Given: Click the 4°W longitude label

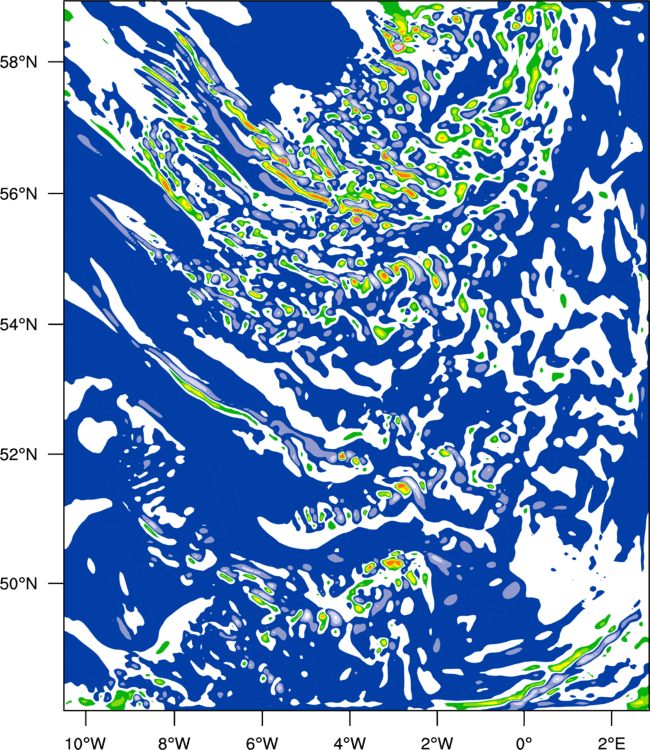Looking at the screenshot, I should tap(350, 743).
